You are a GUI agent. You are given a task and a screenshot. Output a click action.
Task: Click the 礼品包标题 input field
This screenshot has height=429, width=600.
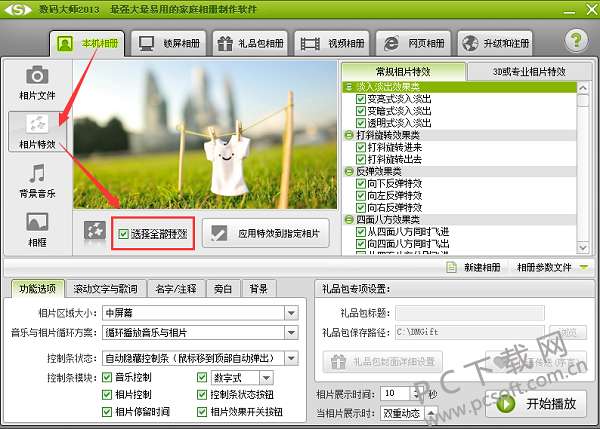coord(470,313)
